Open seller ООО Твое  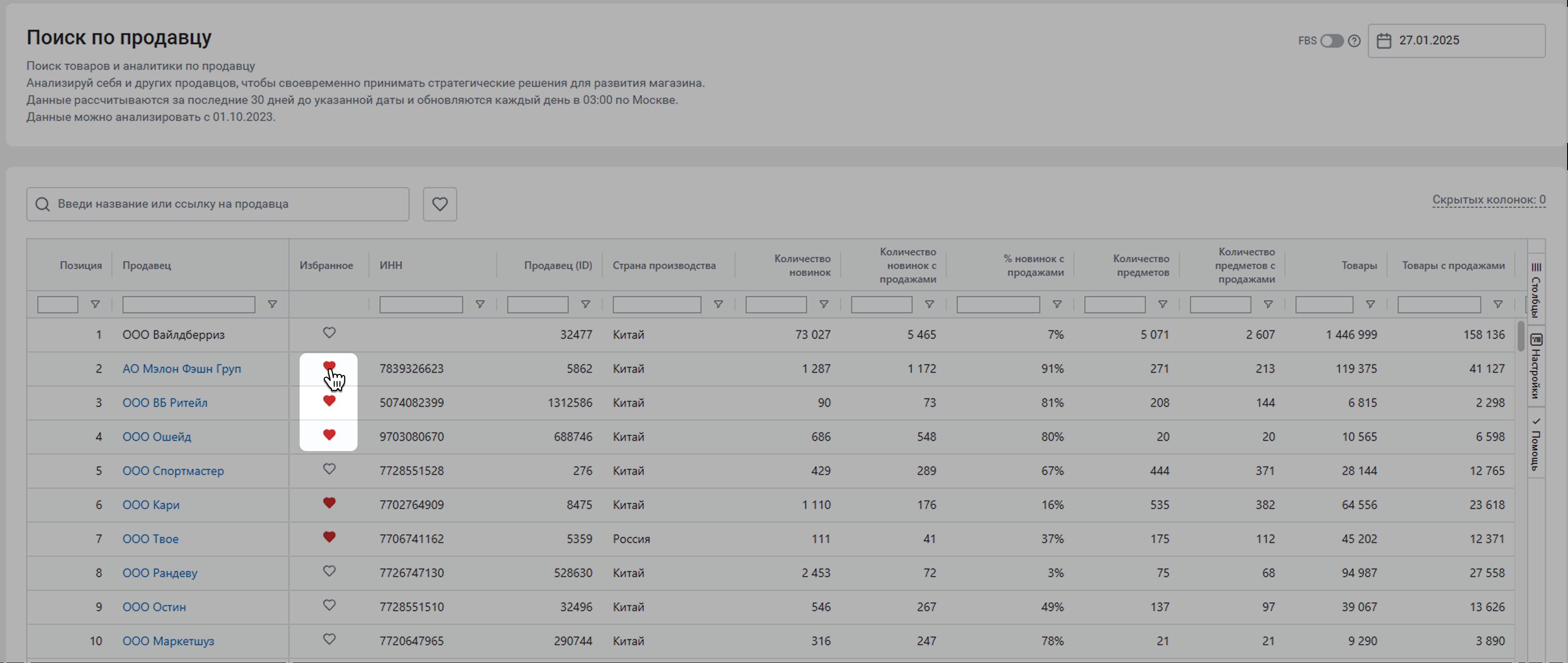150,540
